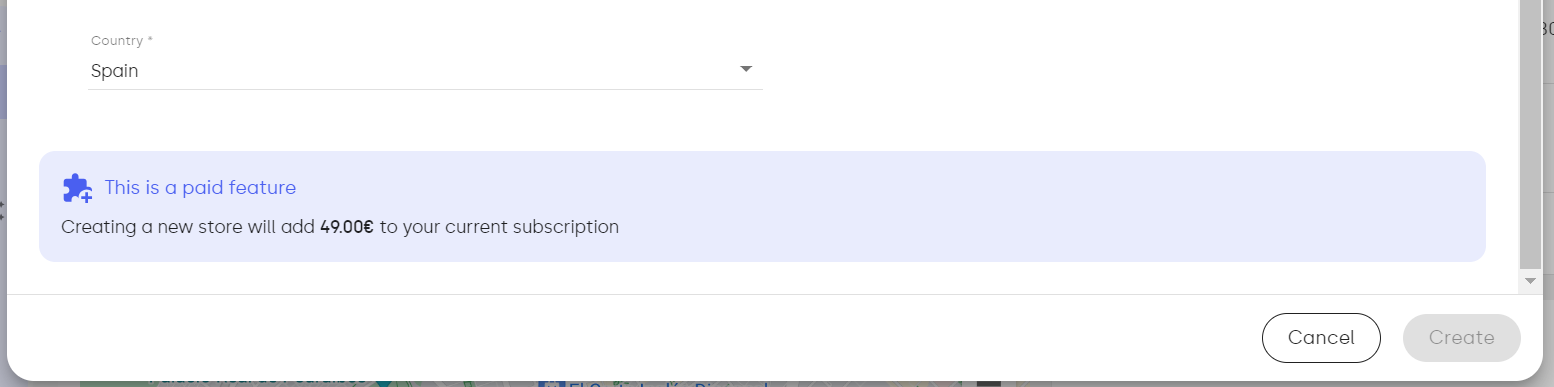Click the puzzle piece paid feature icon
This screenshot has width=1554, height=387.
click(77, 188)
